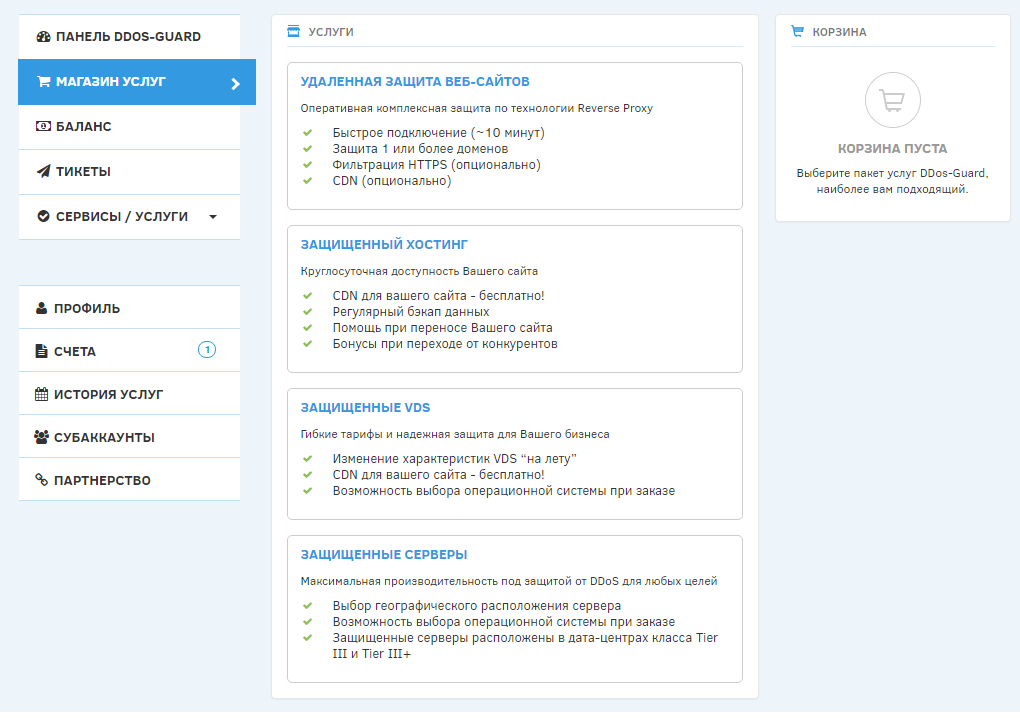Open Защищенные VDS service link
The width and height of the screenshot is (1020, 718).
click(365, 408)
